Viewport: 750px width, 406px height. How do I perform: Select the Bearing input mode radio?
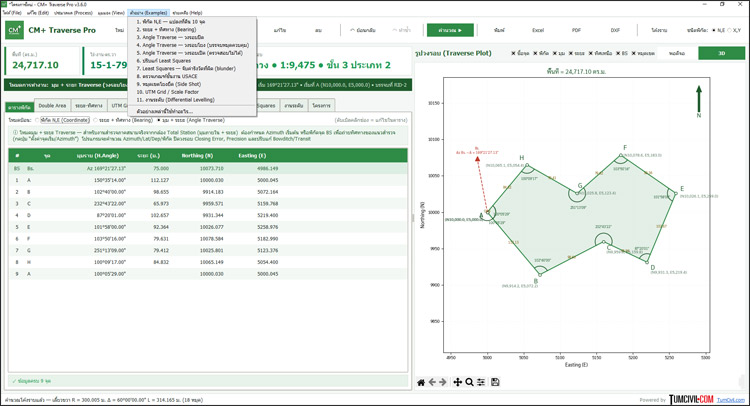(123, 120)
